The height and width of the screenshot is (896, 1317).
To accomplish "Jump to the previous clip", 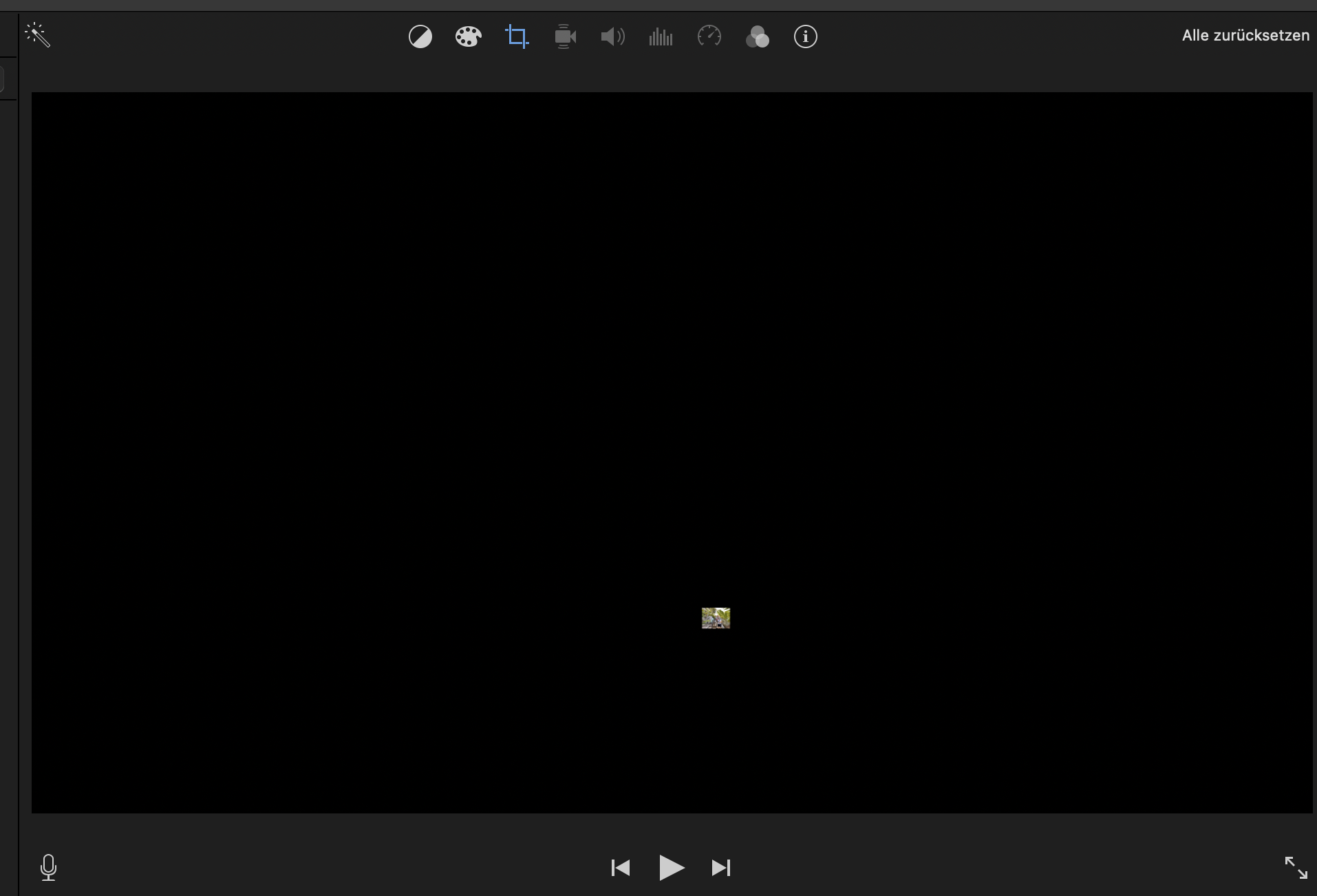I will click(x=621, y=868).
